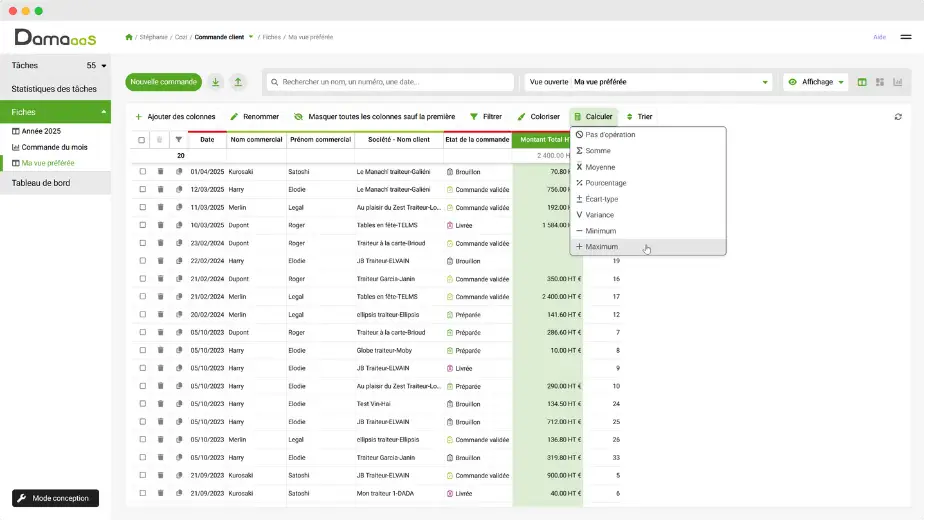
Task: Delete the 01/04/2025 Kurosaki row via trash icon
Action: click(160, 172)
